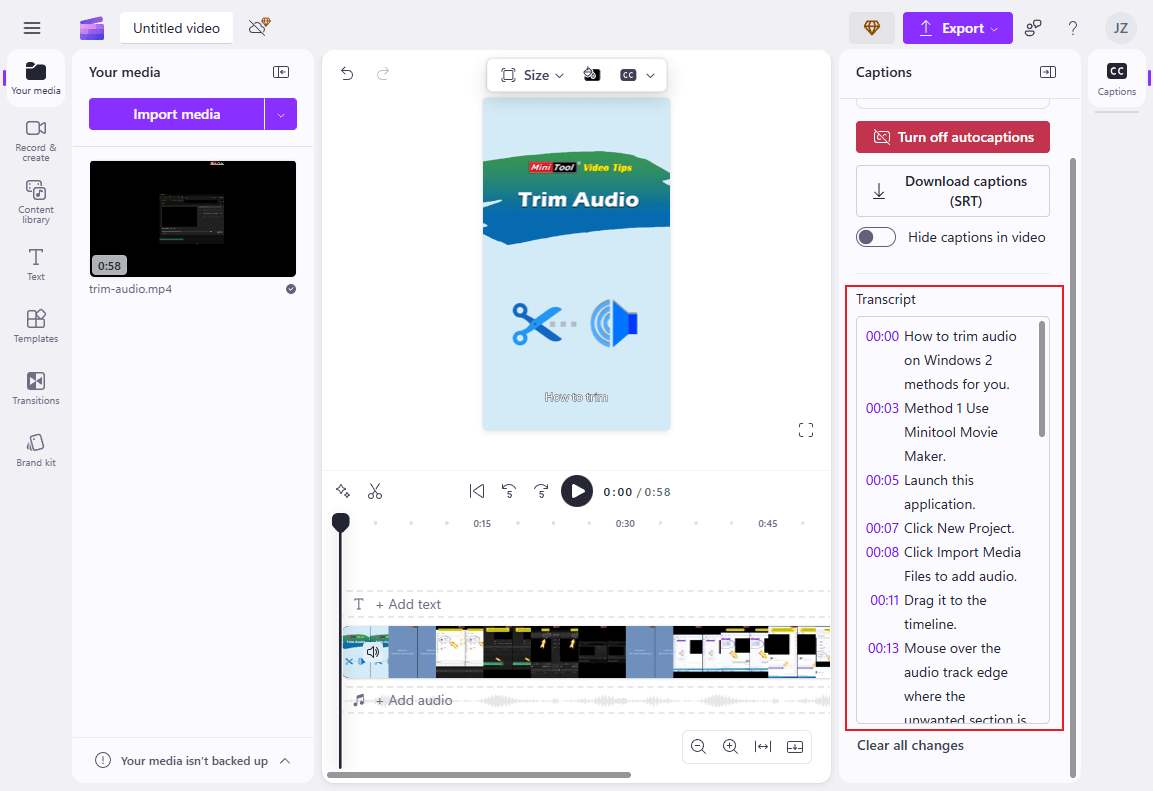
Task: Enter fullscreen preview mode
Action: tap(806, 430)
